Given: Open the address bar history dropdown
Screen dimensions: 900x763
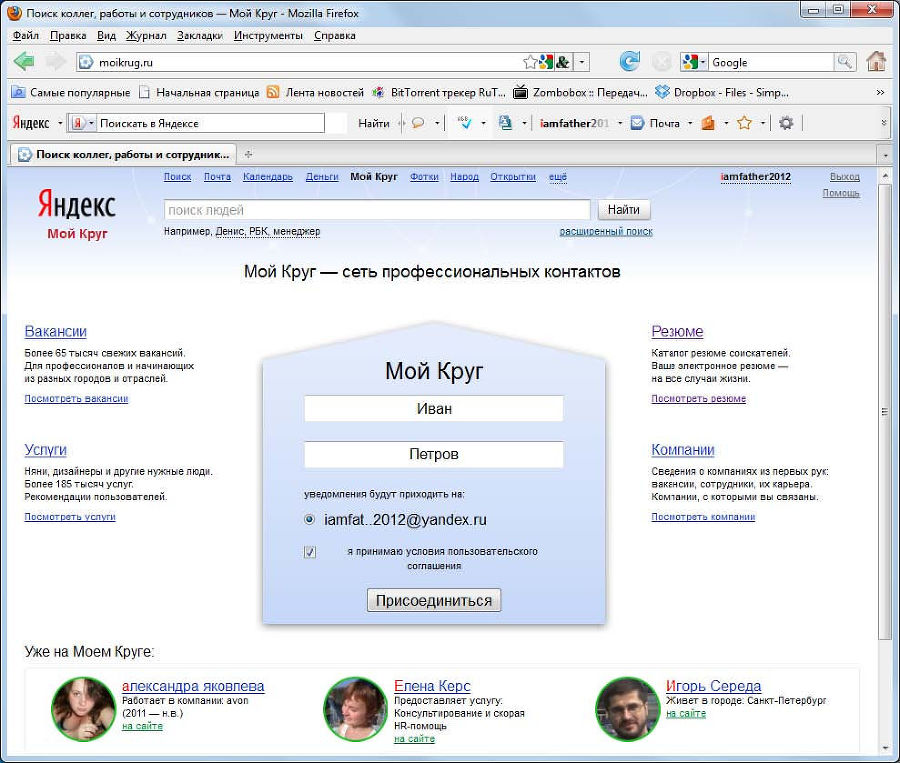Looking at the screenshot, I should tap(582, 62).
